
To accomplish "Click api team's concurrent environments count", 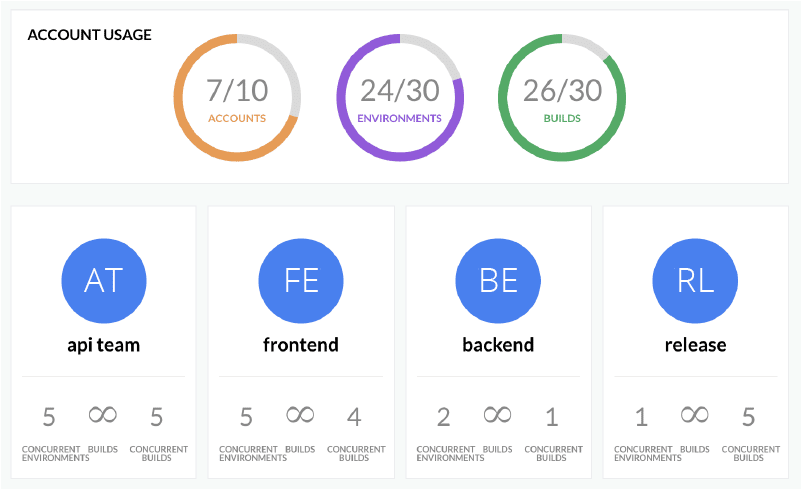I will 49,417.
